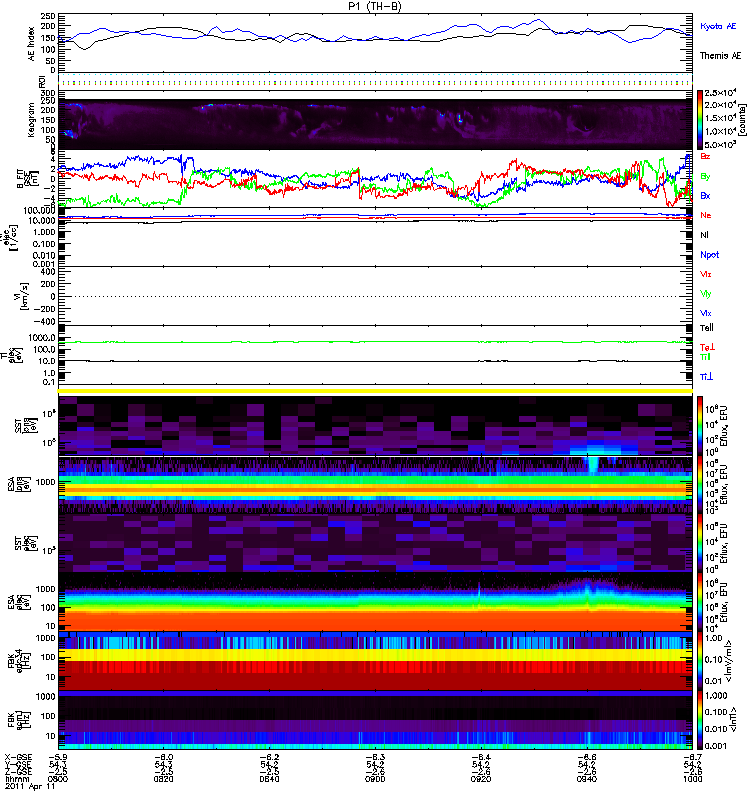Screen dimensions: 750x800
Task: Click the FBK magnetic field spectrogram panel
Action: coord(376,719)
